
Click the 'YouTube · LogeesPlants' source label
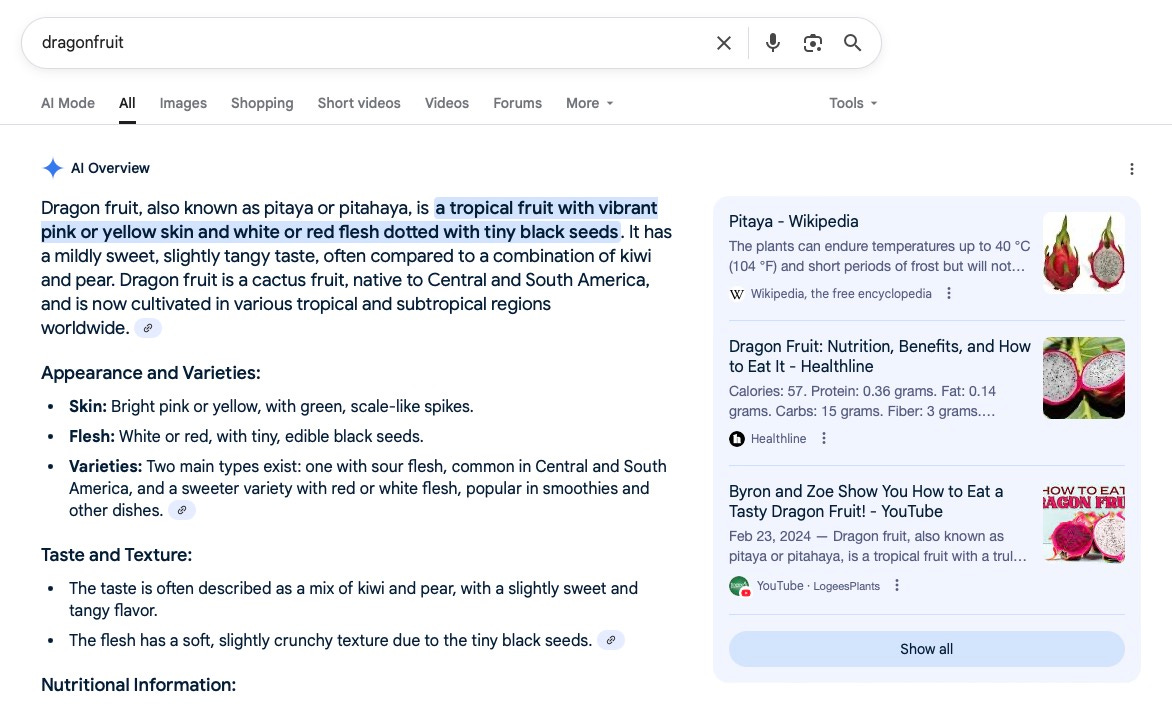point(818,586)
